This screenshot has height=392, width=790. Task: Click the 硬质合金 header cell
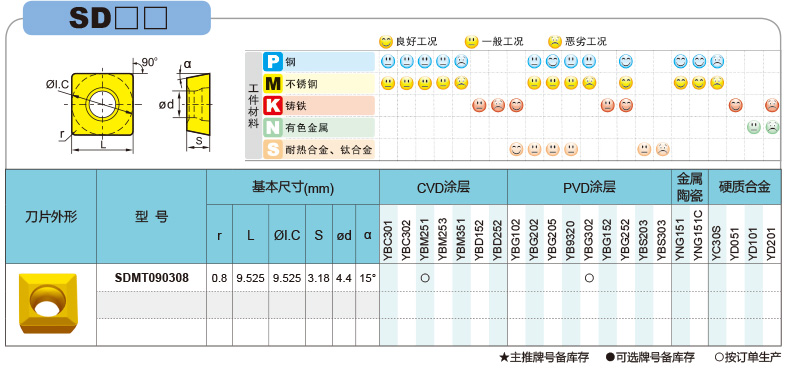(744, 187)
